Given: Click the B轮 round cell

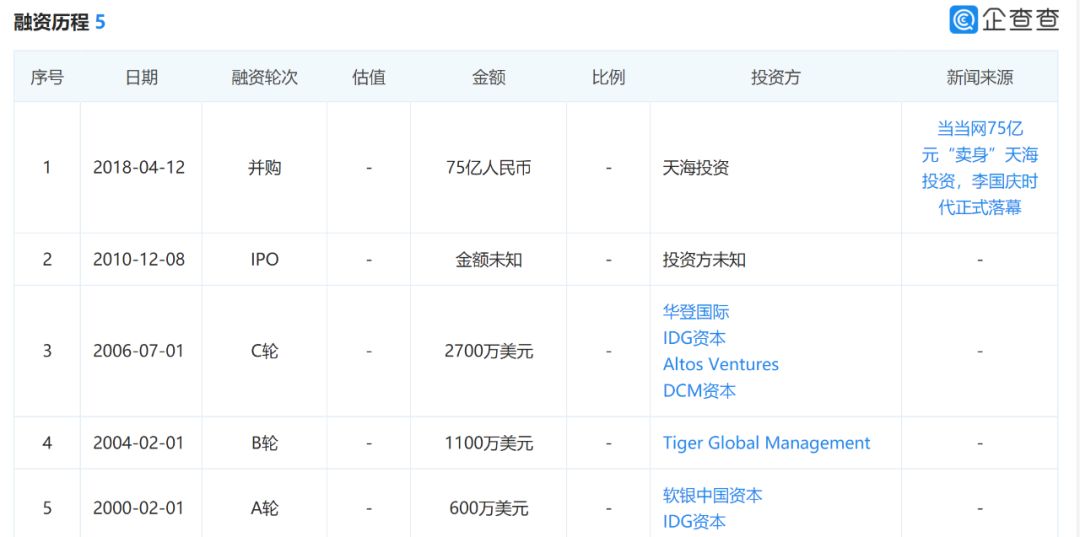Looking at the screenshot, I should pyautogui.click(x=264, y=443).
